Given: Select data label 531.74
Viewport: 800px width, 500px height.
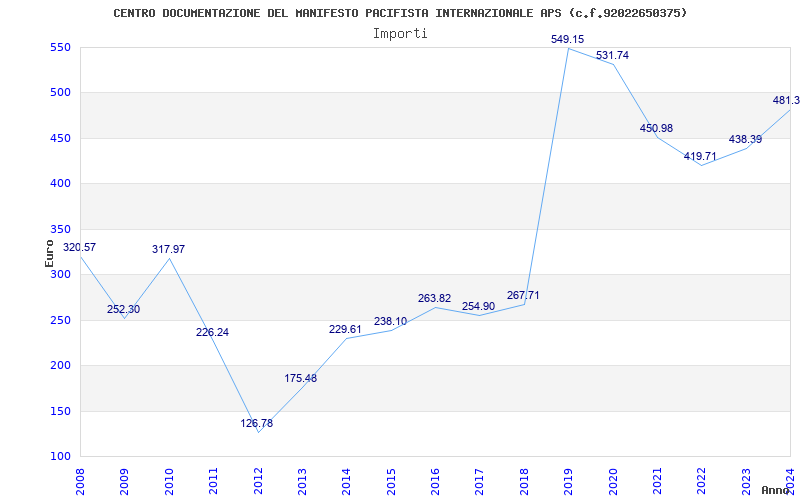Looking at the screenshot, I should click(x=612, y=56).
